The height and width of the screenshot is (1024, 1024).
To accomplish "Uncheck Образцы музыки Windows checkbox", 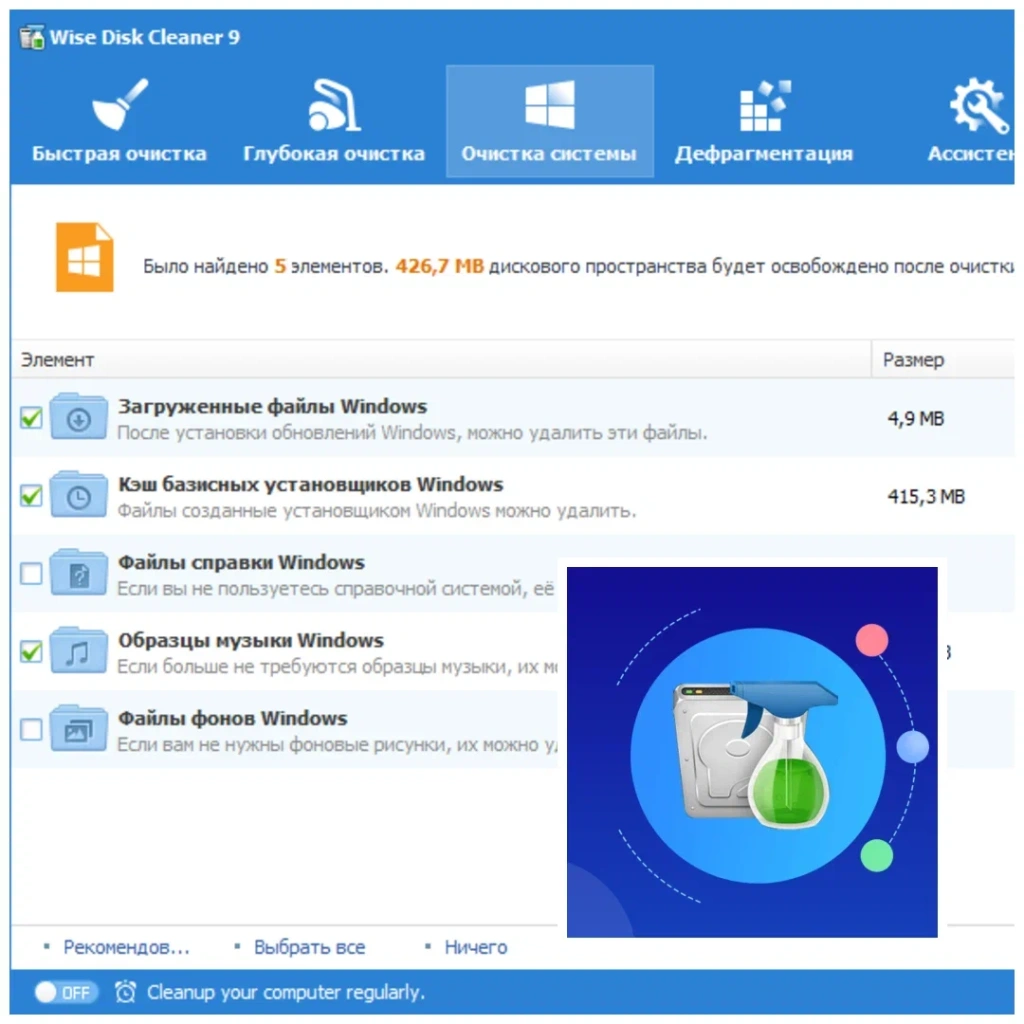I will click(31, 651).
